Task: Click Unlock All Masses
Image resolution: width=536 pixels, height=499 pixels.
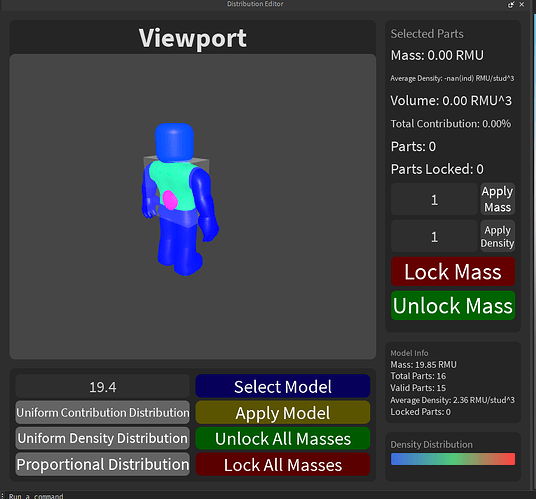Action: point(283,439)
